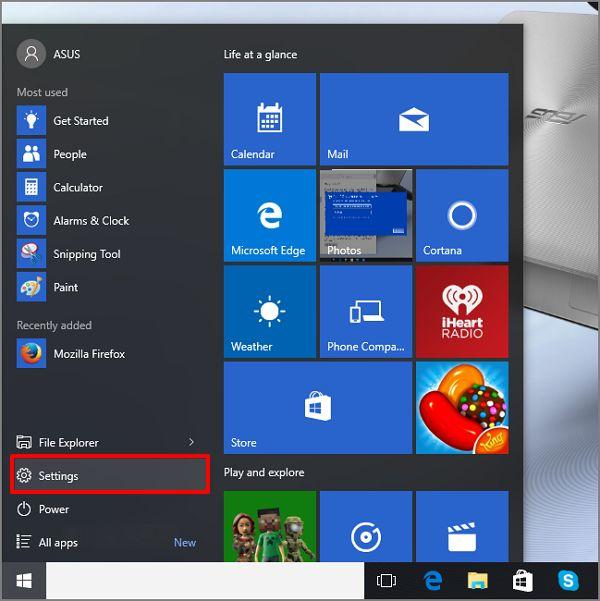Open File Explorer from the taskbar

pyautogui.click(x=478, y=580)
